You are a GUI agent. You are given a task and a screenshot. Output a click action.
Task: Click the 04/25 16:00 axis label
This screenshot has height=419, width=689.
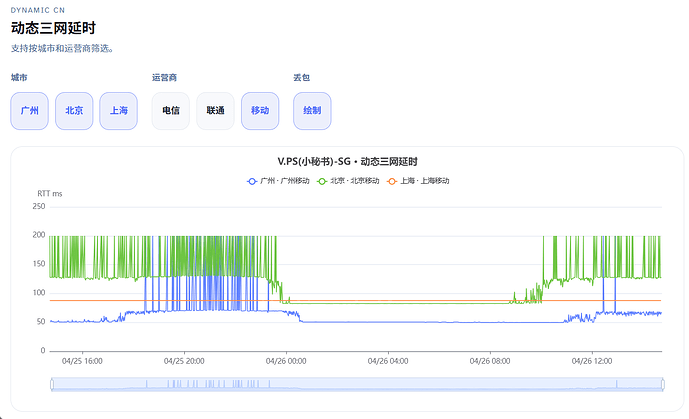(82, 361)
